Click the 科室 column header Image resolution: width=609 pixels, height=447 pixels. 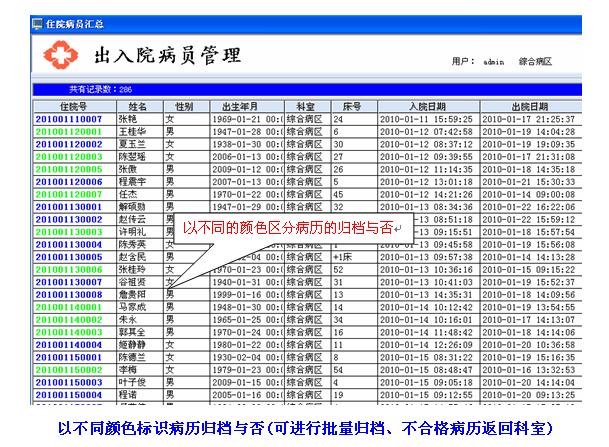click(306, 105)
